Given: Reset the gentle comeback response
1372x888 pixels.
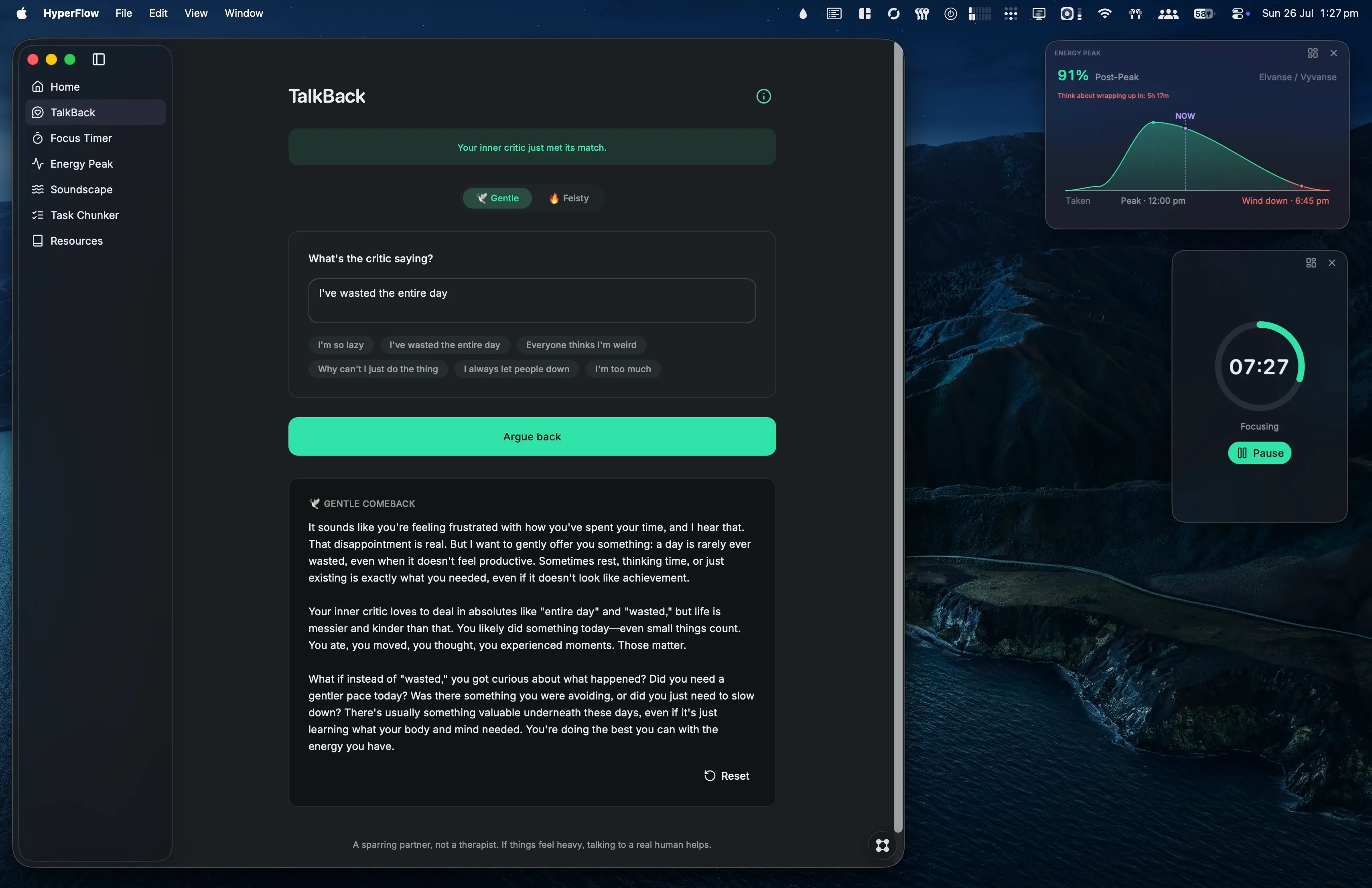Looking at the screenshot, I should [x=727, y=776].
